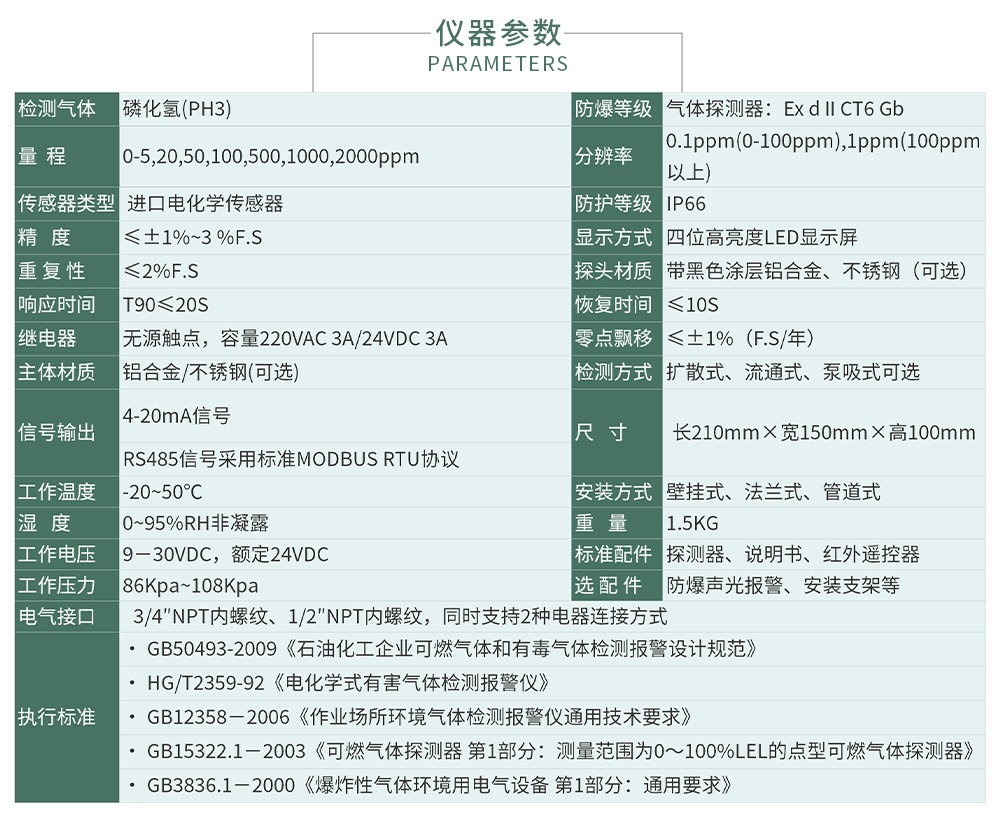Image resolution: width=1000 pixels, height=825 pixels.
Task: Select the 电气接口 row label
Action: click(64, 617)
